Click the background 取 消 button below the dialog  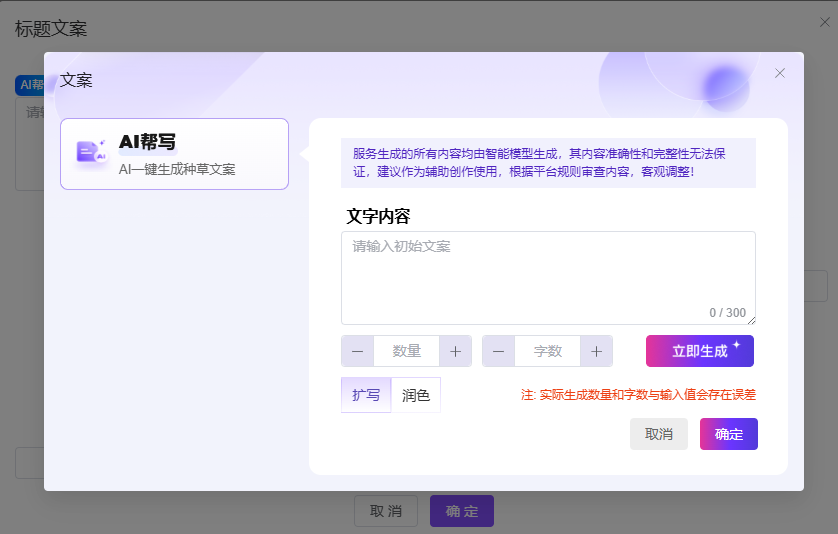[385, 511]
